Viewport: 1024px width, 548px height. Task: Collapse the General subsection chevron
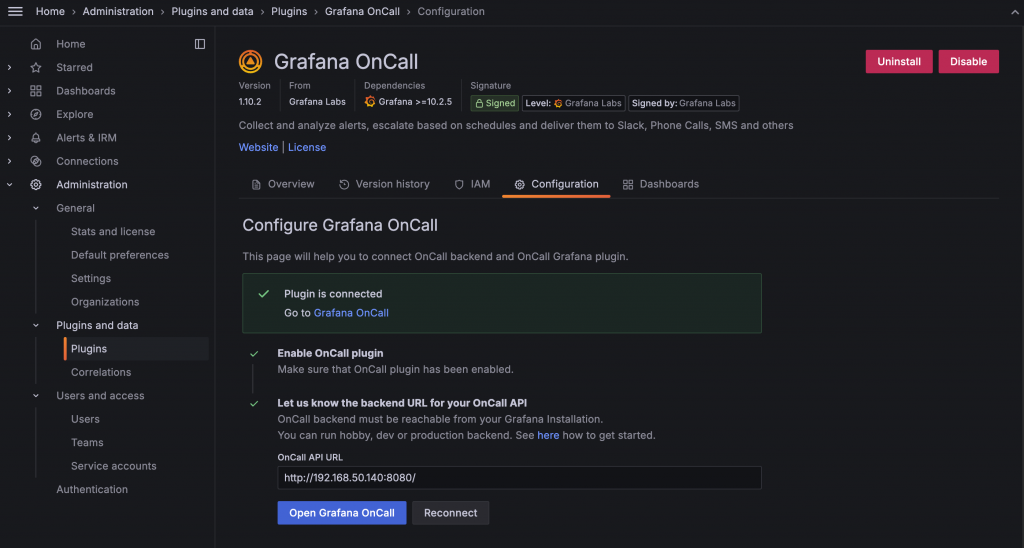click(36, 208)
